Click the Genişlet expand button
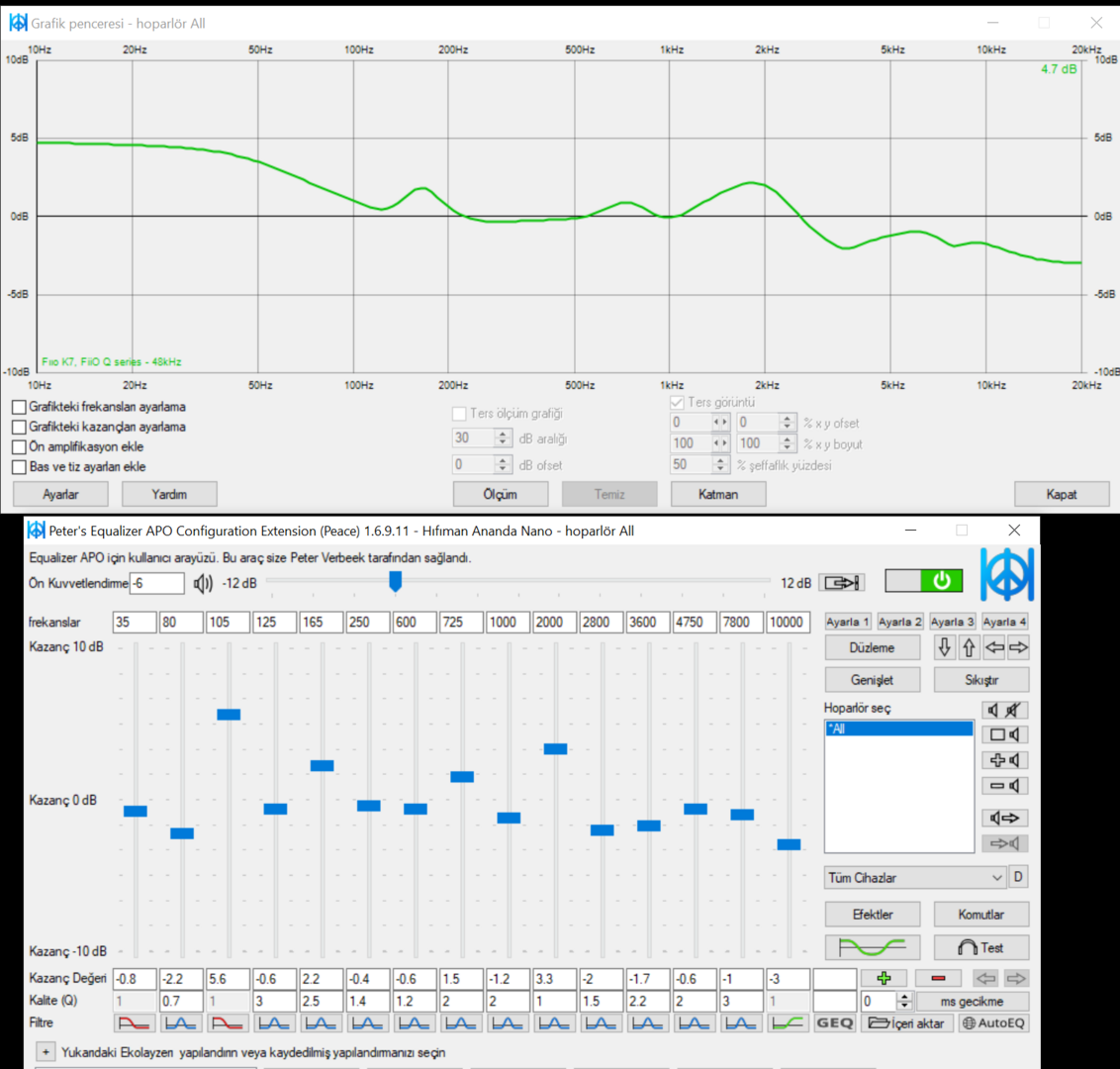Image resolution: width=1120 pixels, height=1069 pixels. [872, 680]
